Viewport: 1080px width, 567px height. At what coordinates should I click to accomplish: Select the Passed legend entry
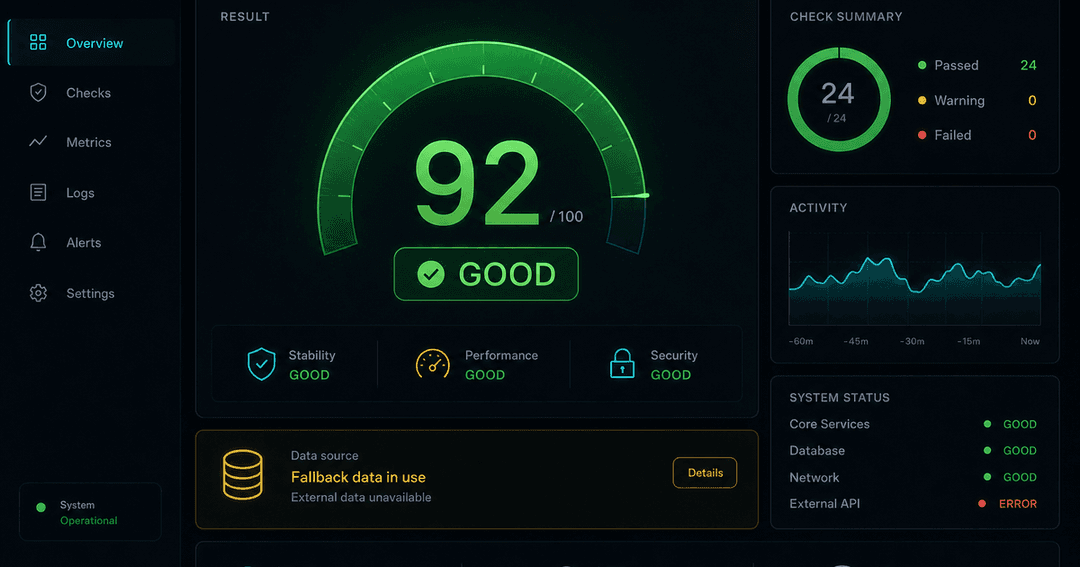pyautogui.click(x=977, y=65)
